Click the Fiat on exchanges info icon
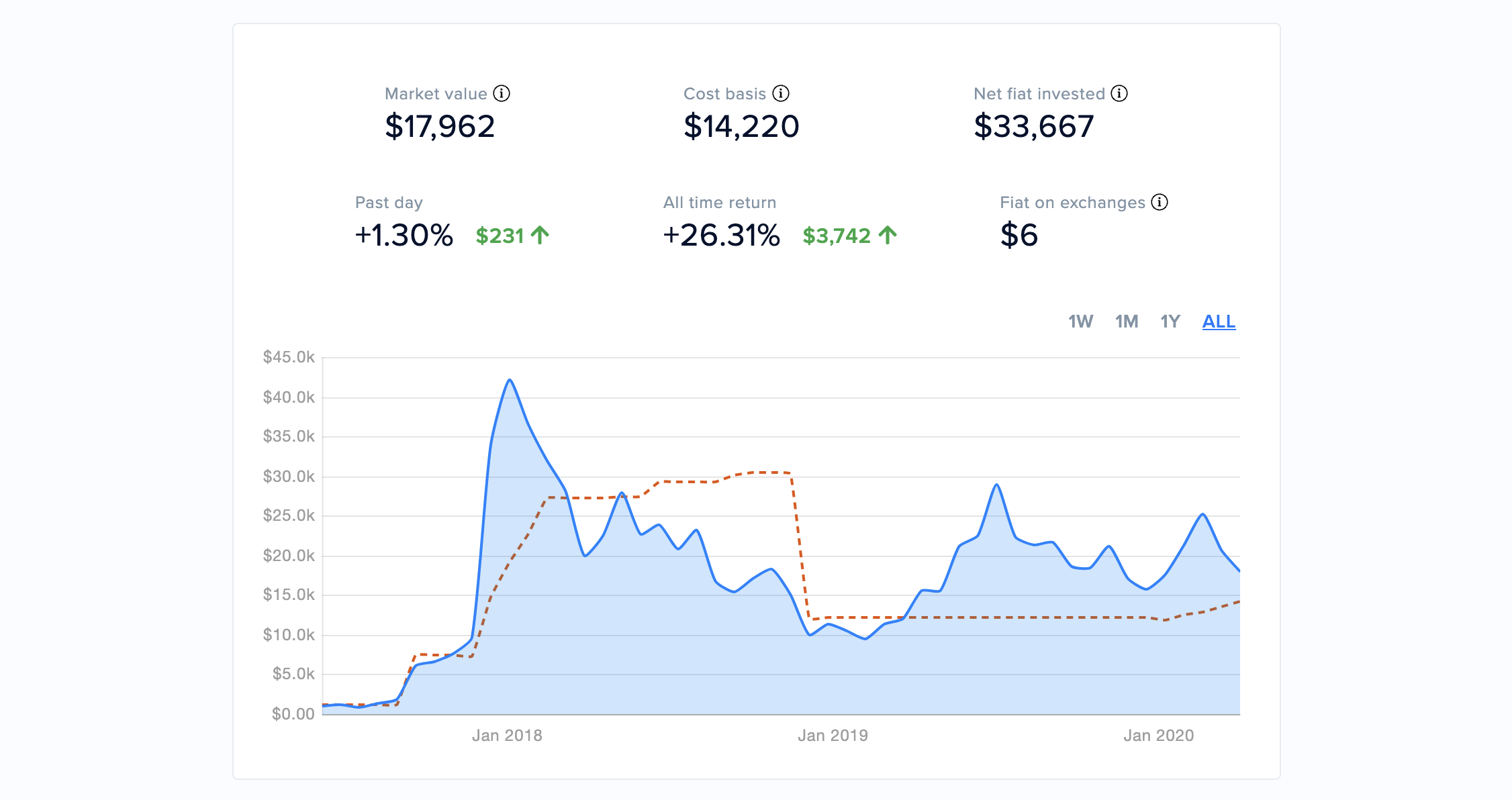Image resolution: width=1512 pixels, height=800 pixels. click(1160, 202)
